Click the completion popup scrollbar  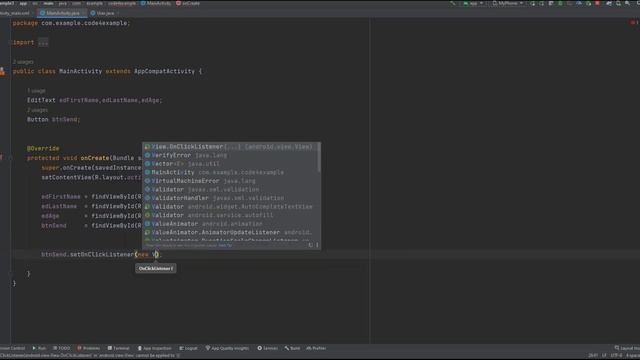(319, 158)
